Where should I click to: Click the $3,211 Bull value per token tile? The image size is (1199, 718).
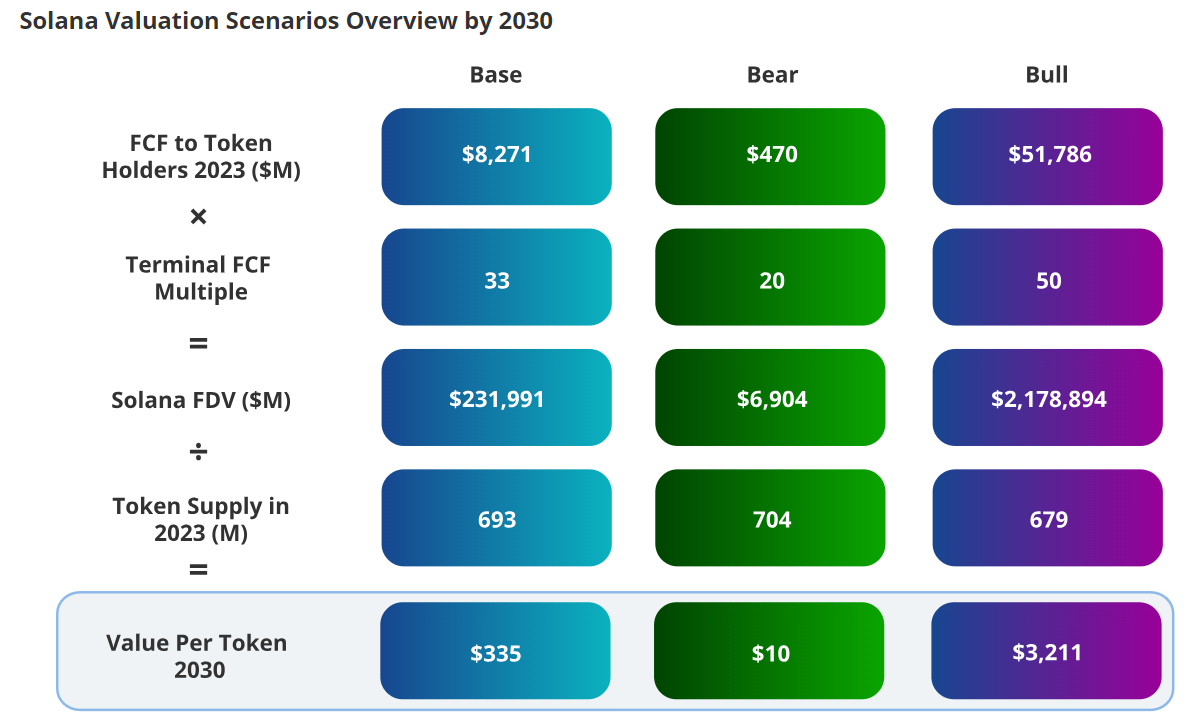[x=1047, y=651]
